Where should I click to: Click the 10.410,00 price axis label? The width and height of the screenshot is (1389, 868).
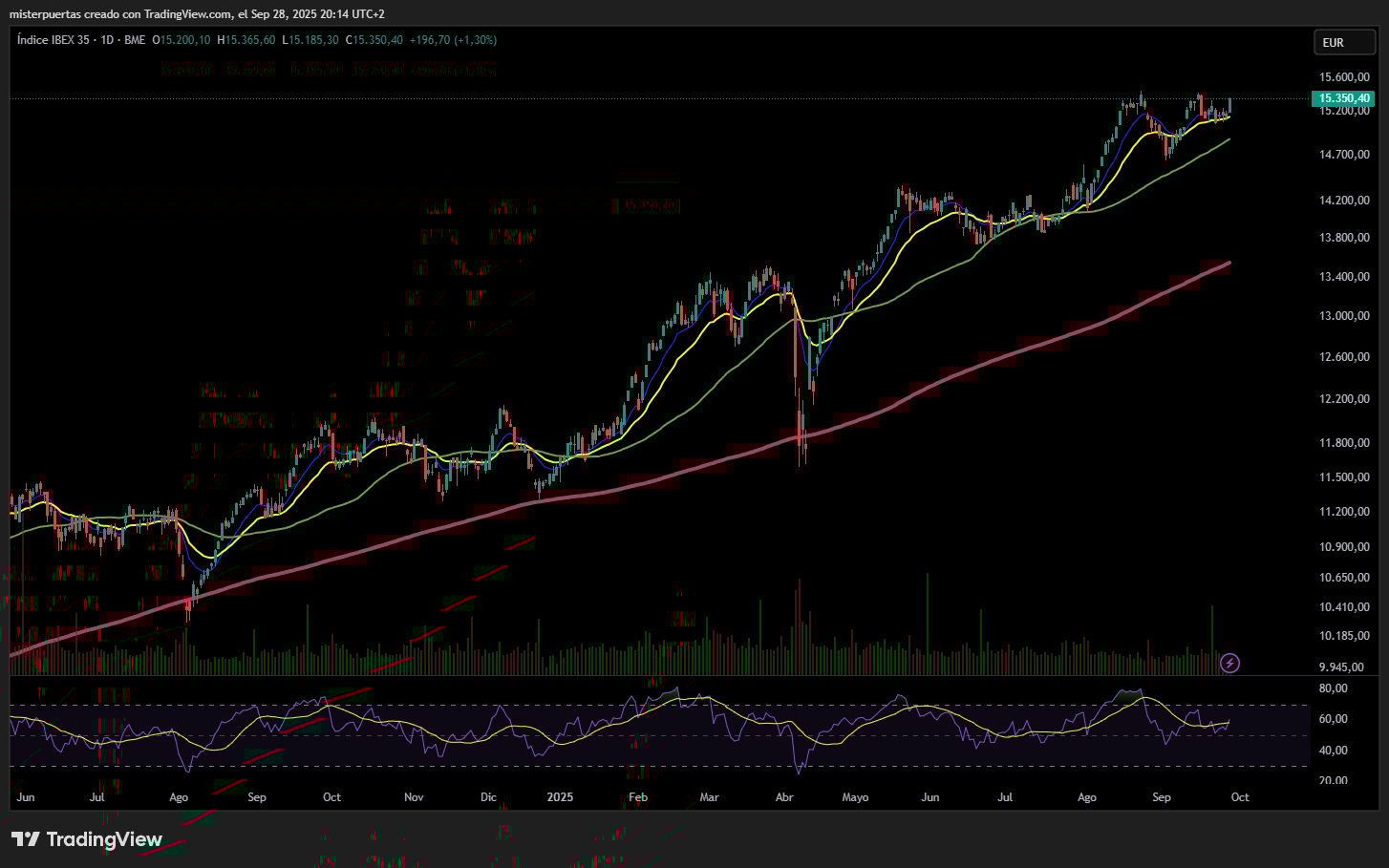[x=1344, y=607]
